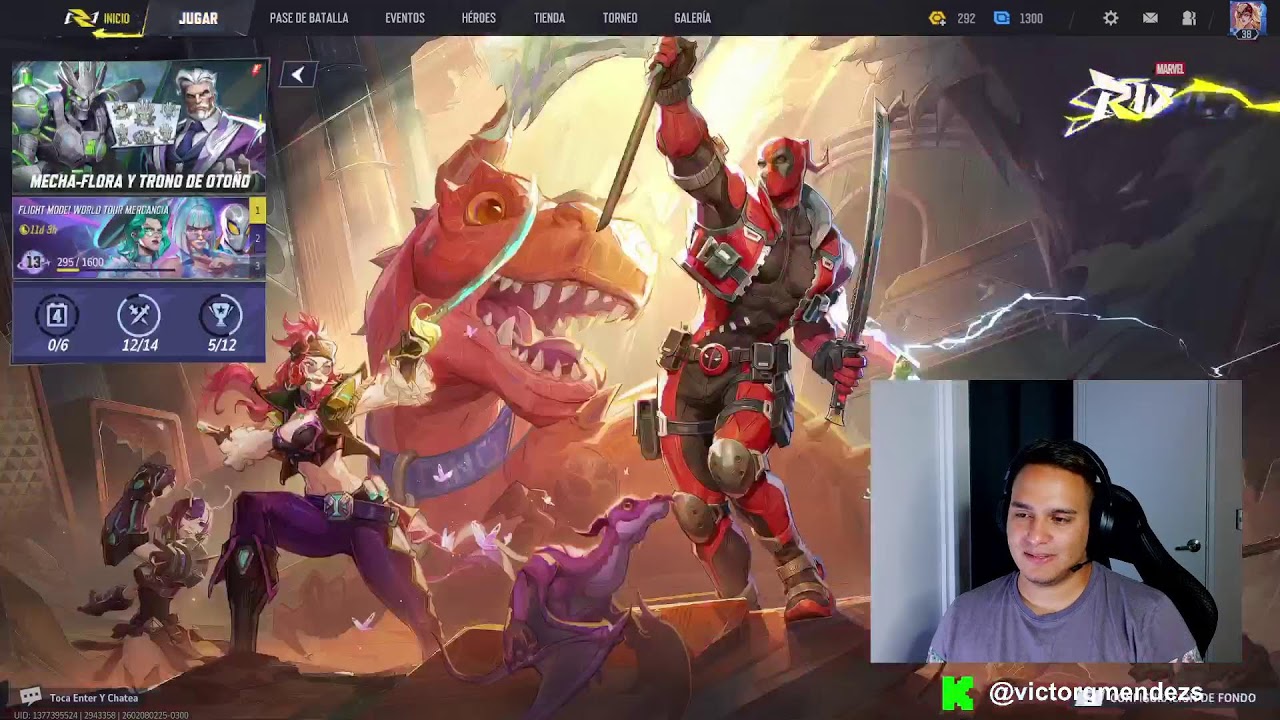Open the chat speech-bubble icon
This screenshot has height=720, width=1280.
(x=31, y=697)
